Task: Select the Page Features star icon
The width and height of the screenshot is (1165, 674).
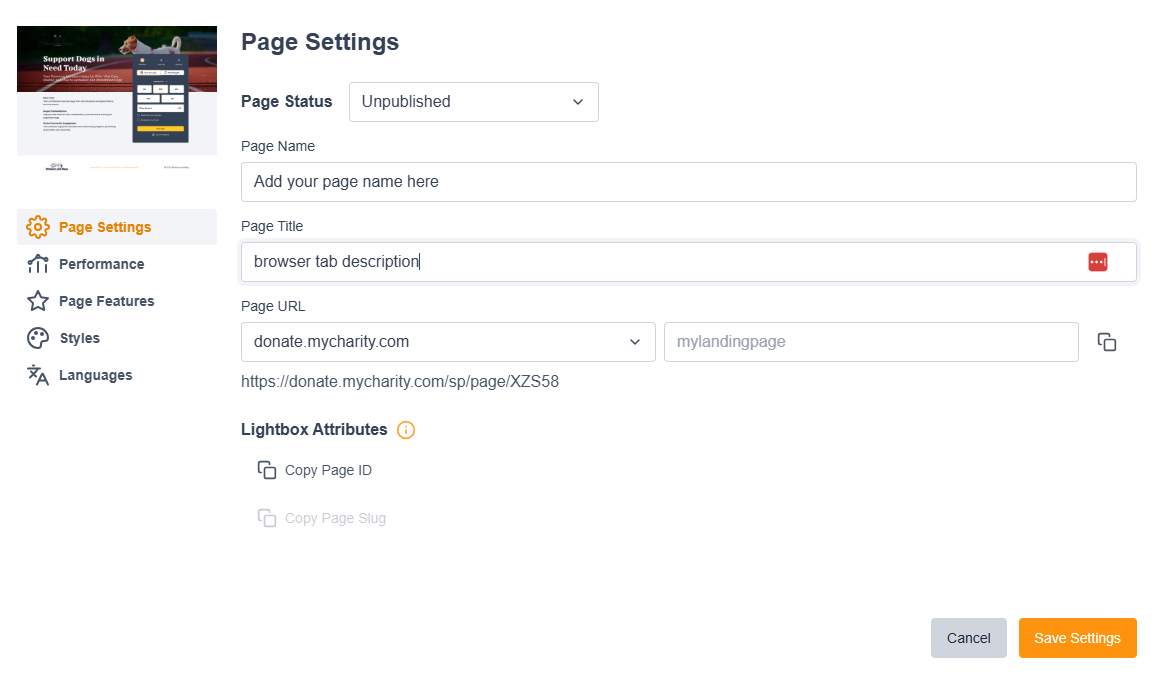Action: click(x=37, y=301)
